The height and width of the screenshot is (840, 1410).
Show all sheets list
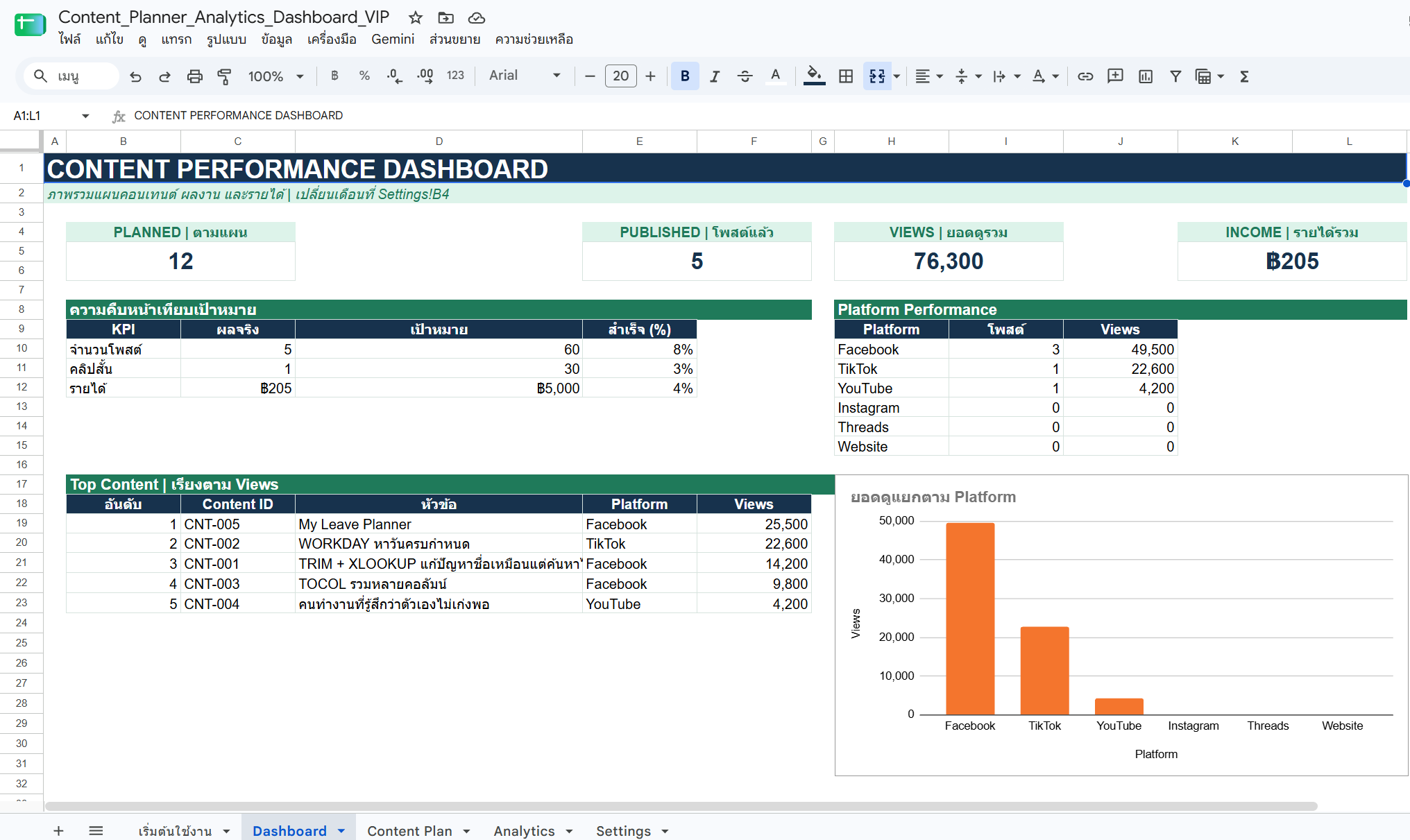tap(96, 830)
